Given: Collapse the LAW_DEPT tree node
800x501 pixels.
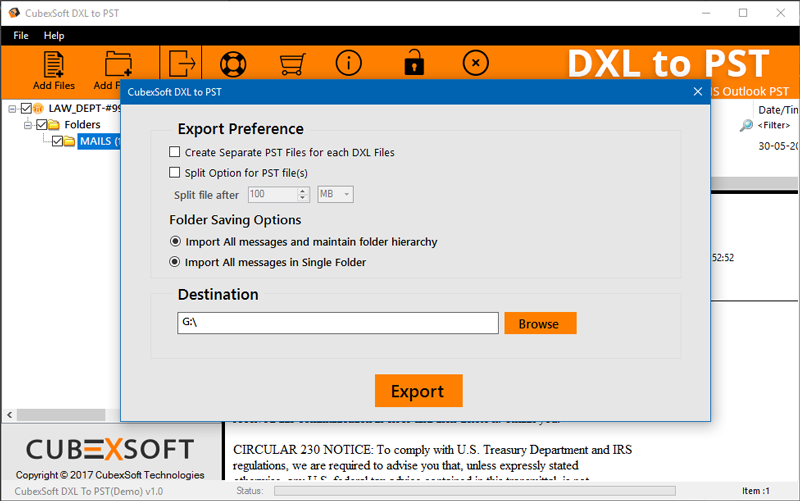Looking at the screenshot, I should click(12, 109).
